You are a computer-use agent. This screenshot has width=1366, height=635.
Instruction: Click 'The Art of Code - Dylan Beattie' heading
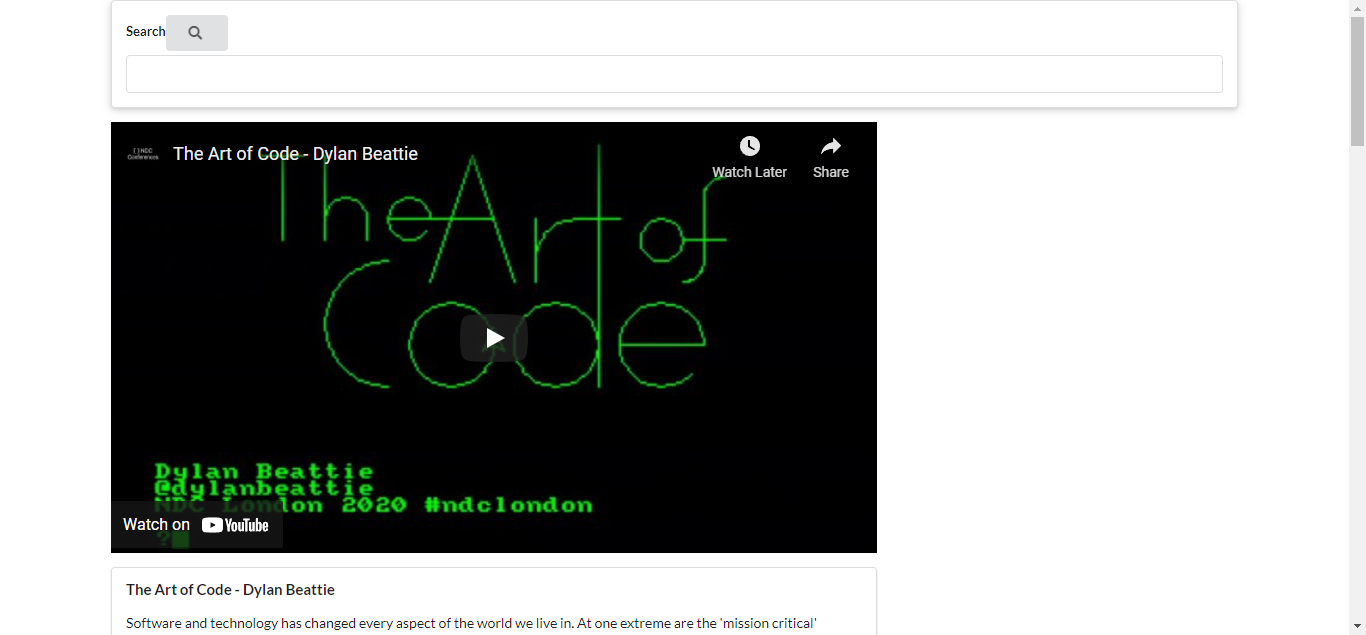point(230,590)
